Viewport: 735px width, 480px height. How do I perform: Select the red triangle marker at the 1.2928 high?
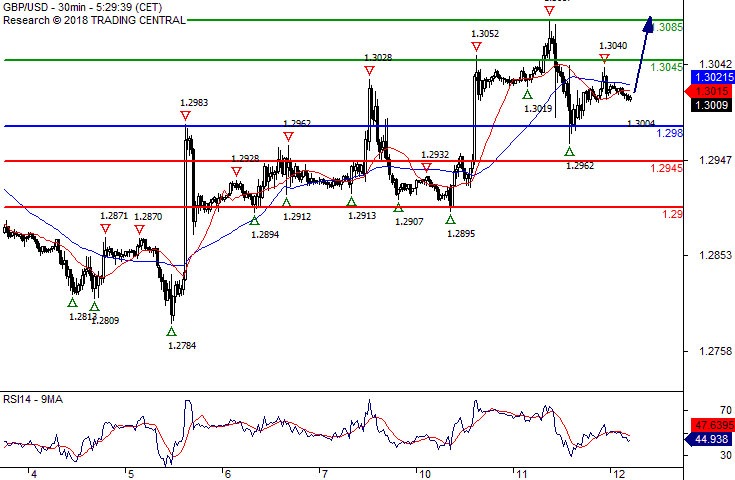pyautogui.click(x=236, y=172)
